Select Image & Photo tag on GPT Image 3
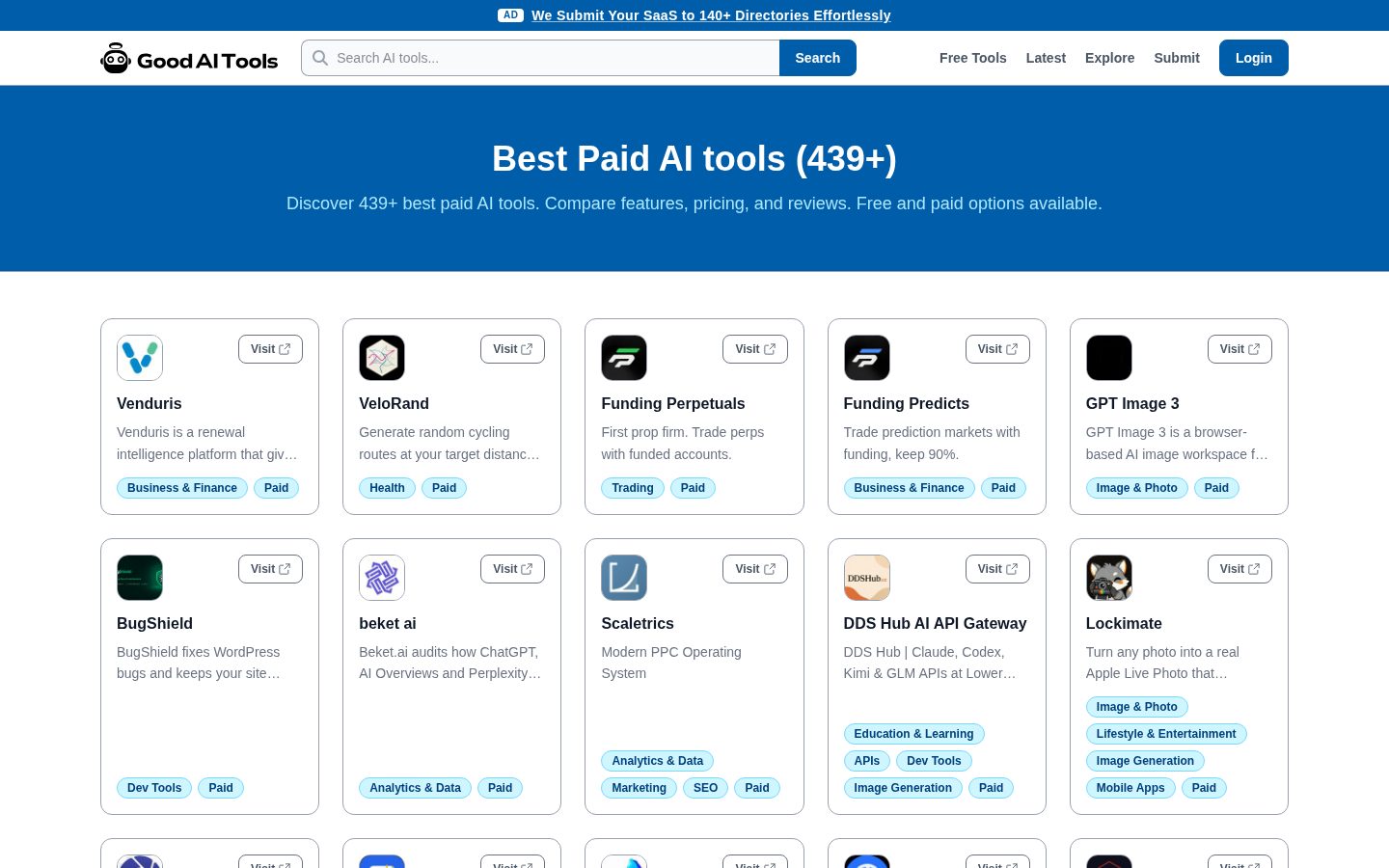 pos(1136,488)
